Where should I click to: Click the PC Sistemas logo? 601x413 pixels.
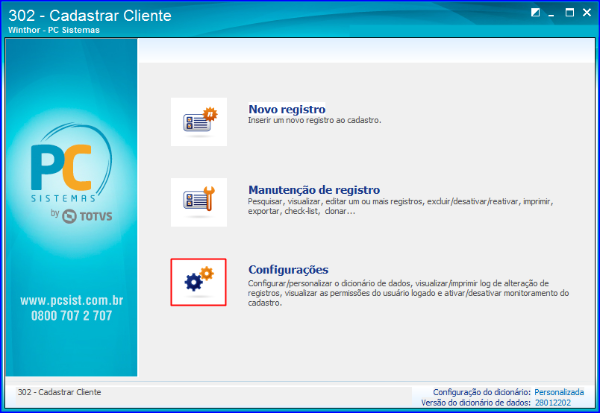coord(71,163)
